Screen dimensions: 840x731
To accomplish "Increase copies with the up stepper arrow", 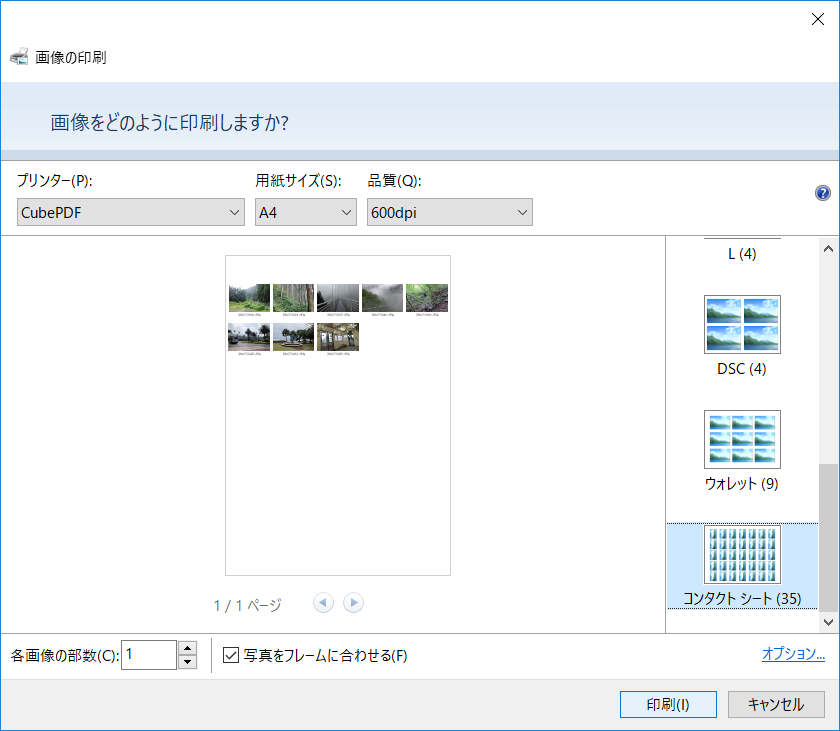I will coord(187,648).
